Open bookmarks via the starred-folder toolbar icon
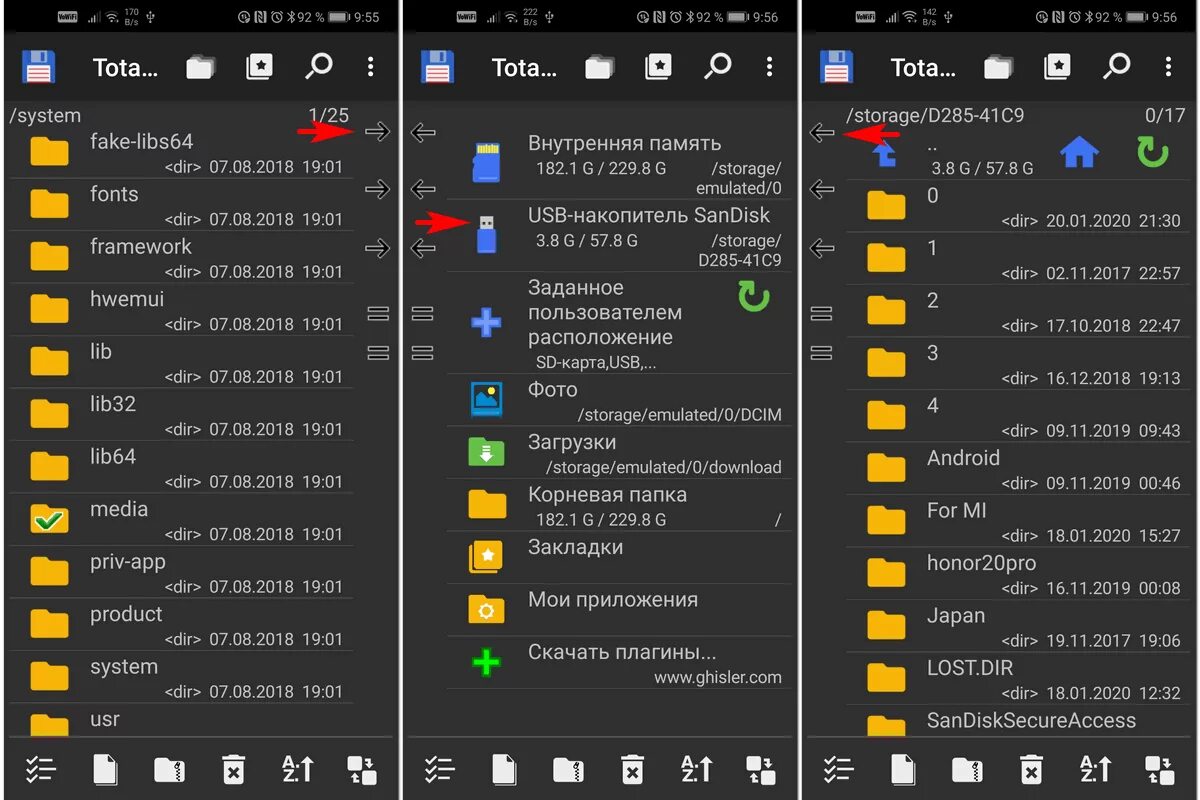1200x800 pixels. (259, 66)
